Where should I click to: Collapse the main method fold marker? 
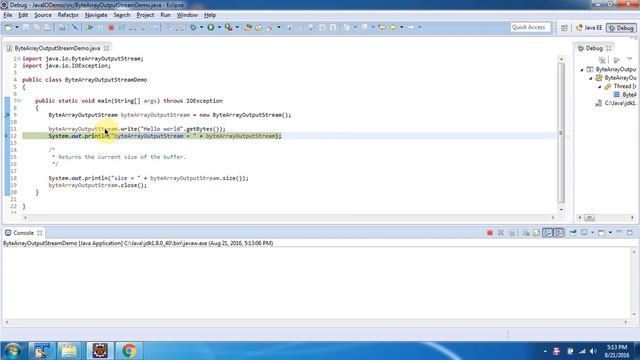[19, 101]
